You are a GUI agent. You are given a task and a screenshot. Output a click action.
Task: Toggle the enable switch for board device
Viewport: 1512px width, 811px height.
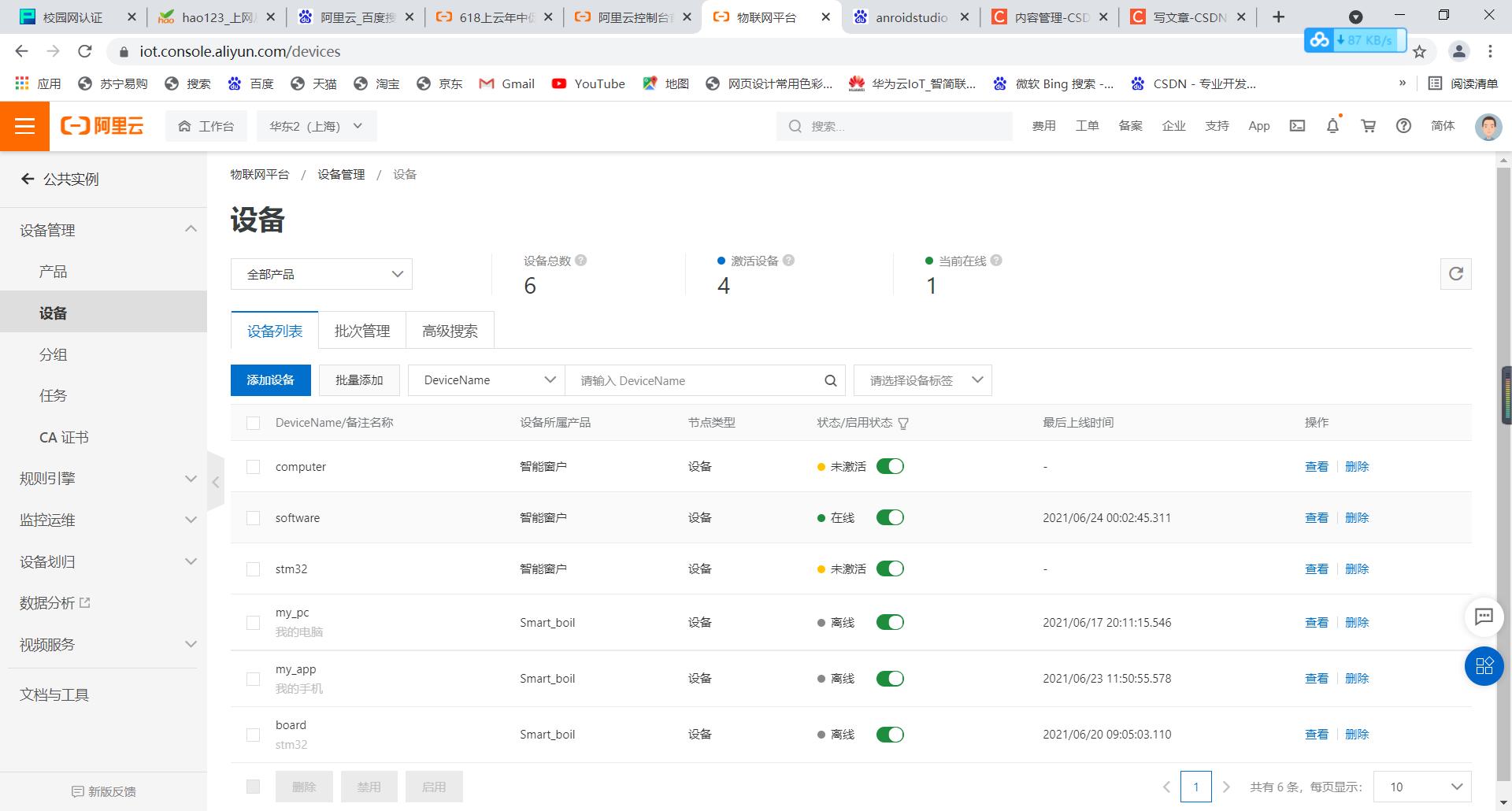(890, 735)
